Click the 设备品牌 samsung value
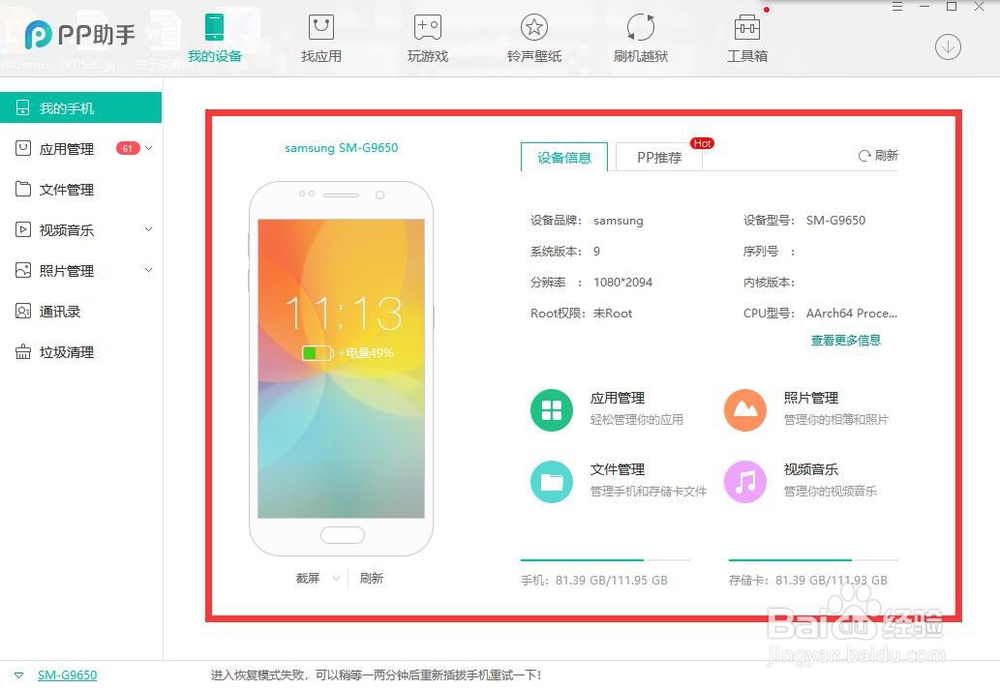Viewport: 1000px width, 689px height. click(618, 221)
